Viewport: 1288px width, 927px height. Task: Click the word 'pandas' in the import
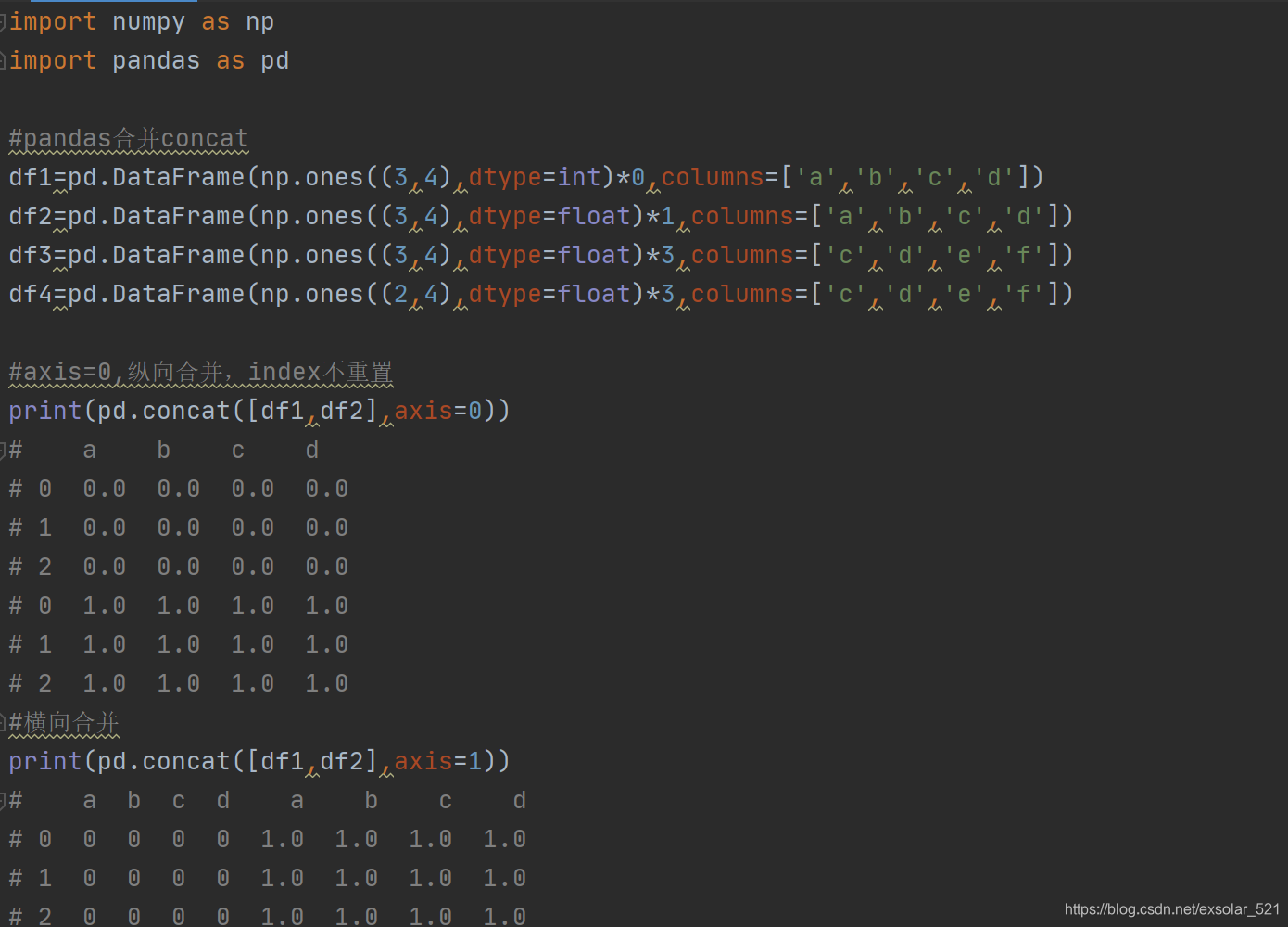[156, 60]
